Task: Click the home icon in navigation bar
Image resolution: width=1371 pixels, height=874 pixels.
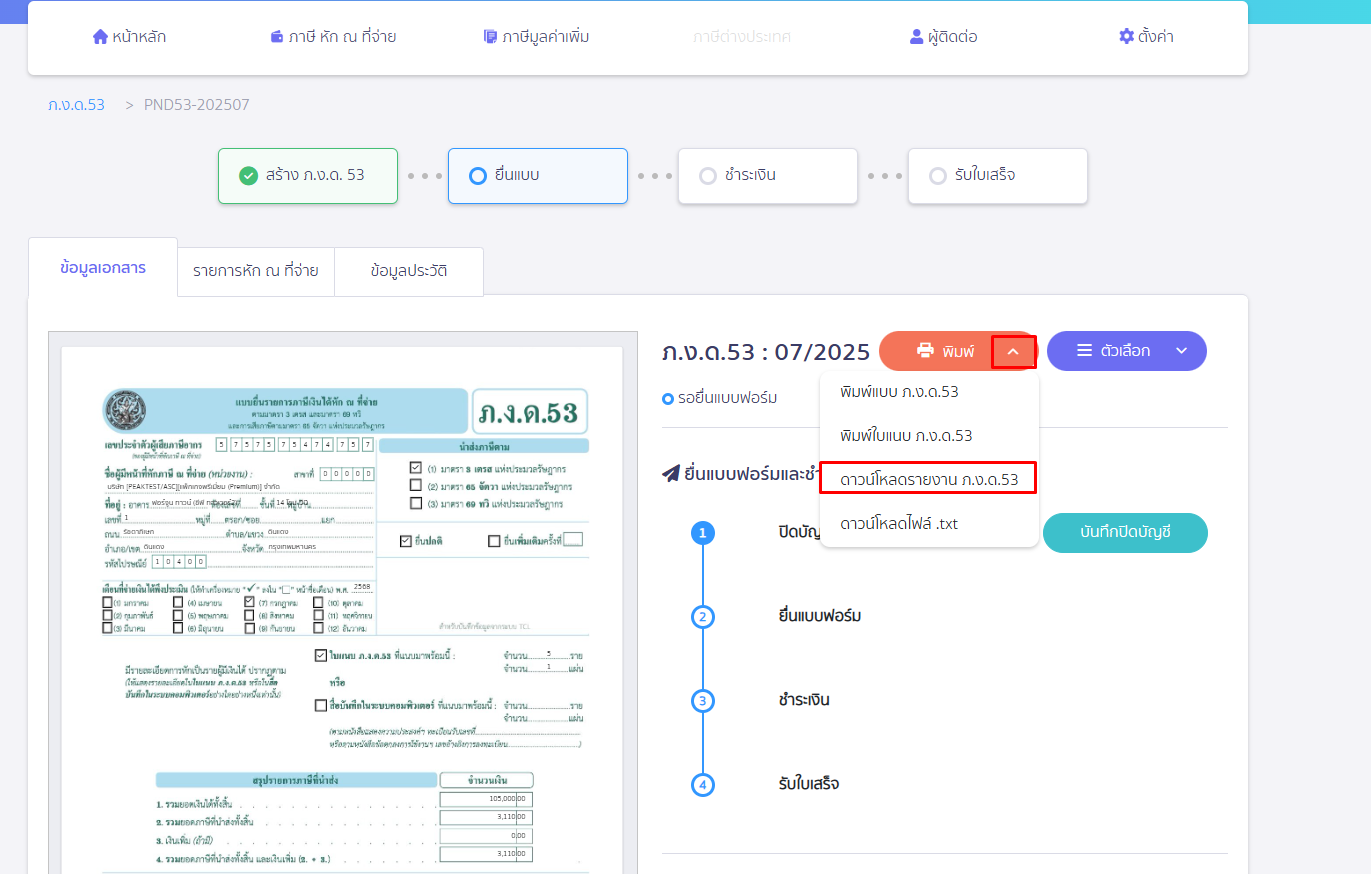Action: [100, 37]
